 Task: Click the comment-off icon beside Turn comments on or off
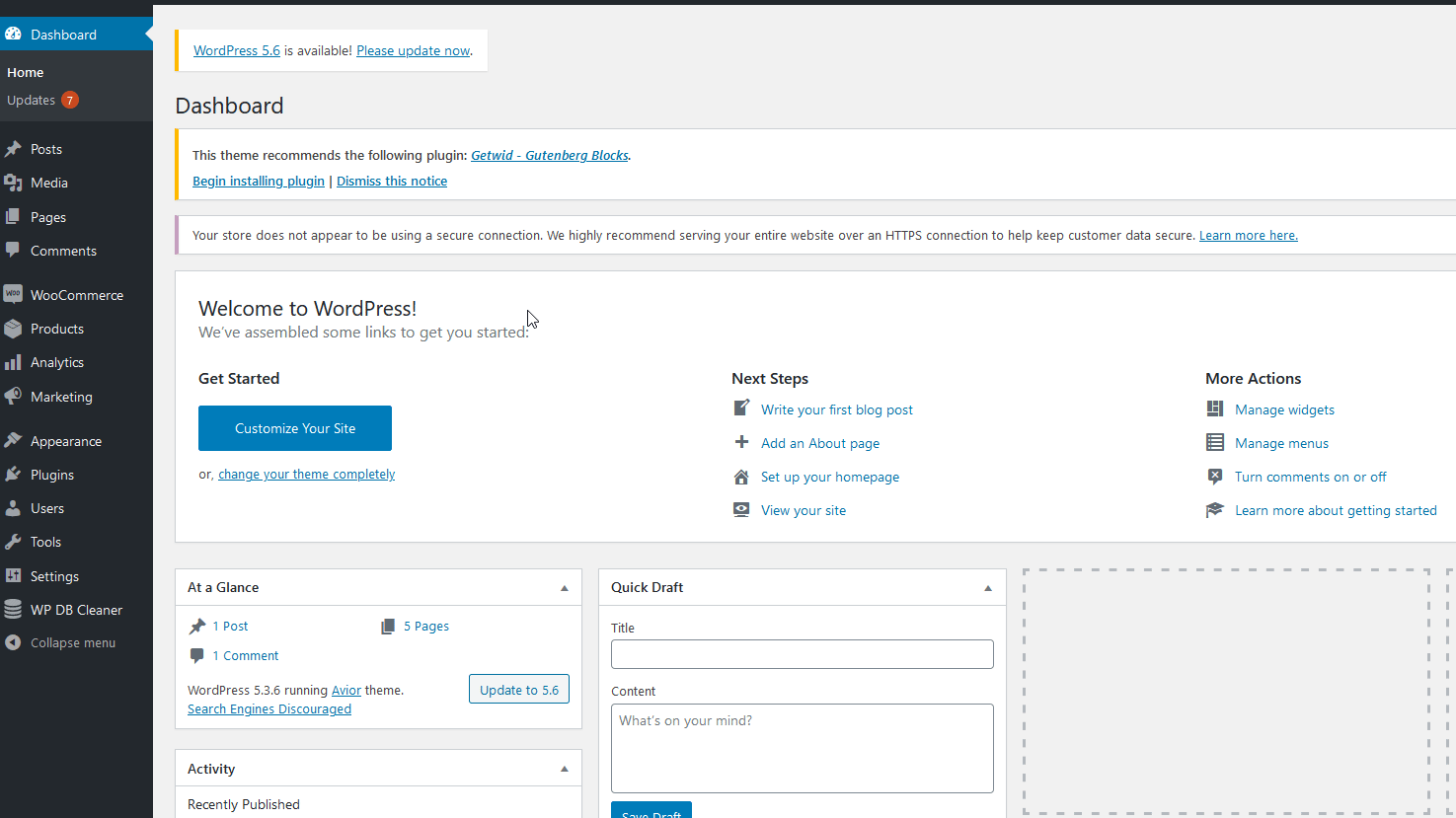pyautogui.click(x=1215, y=476)
